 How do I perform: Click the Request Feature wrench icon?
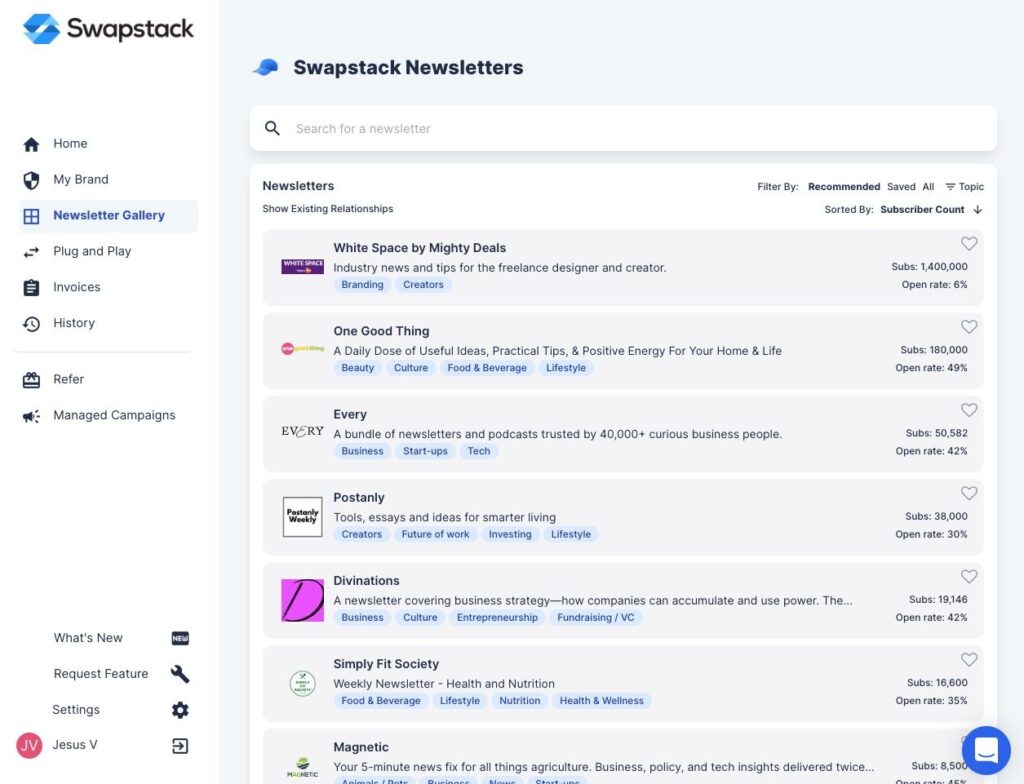(x=180, y=674)
